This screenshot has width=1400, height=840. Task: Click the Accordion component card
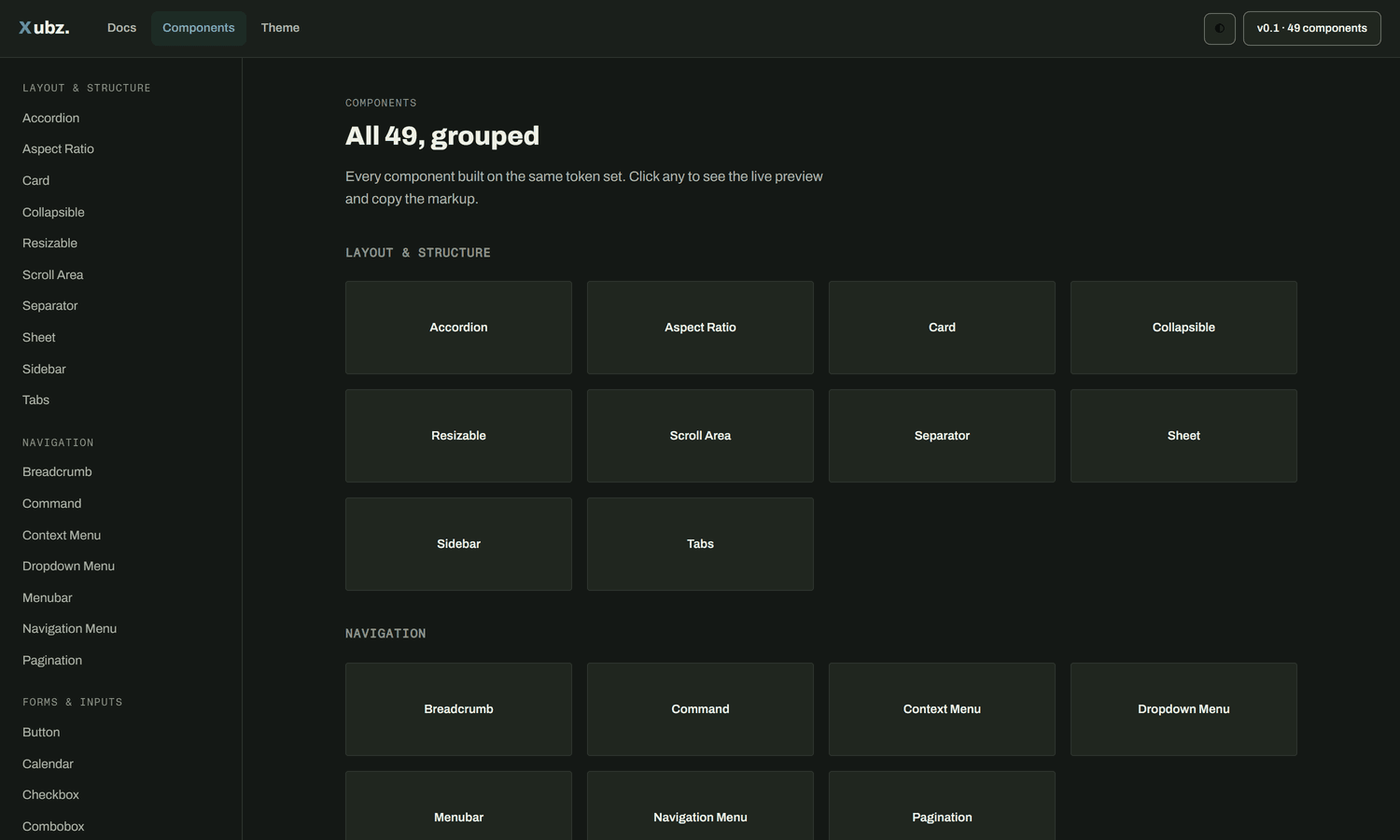click(x=458, y=328)
